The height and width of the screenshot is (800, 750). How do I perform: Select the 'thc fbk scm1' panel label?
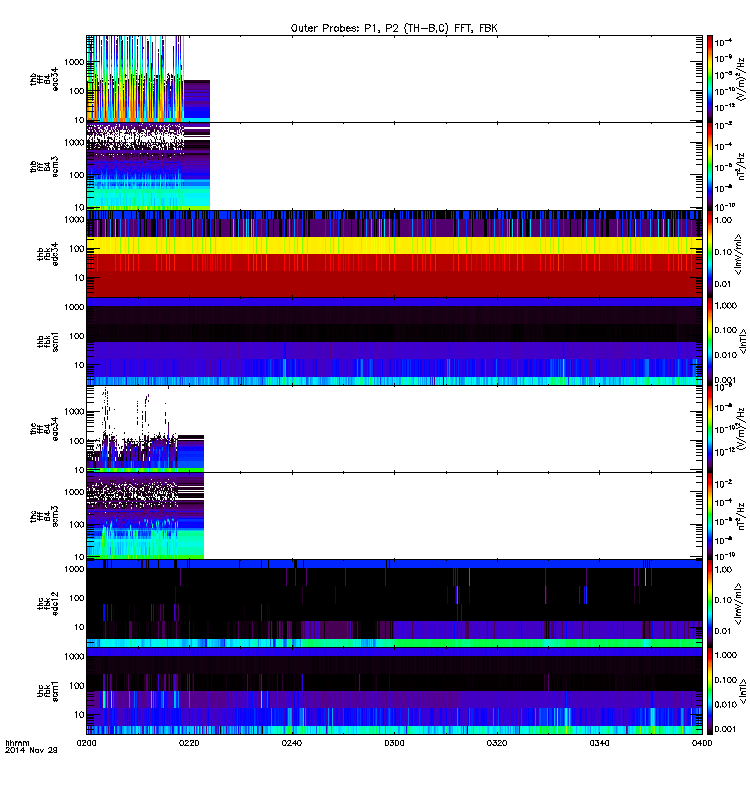coord(48,691)
